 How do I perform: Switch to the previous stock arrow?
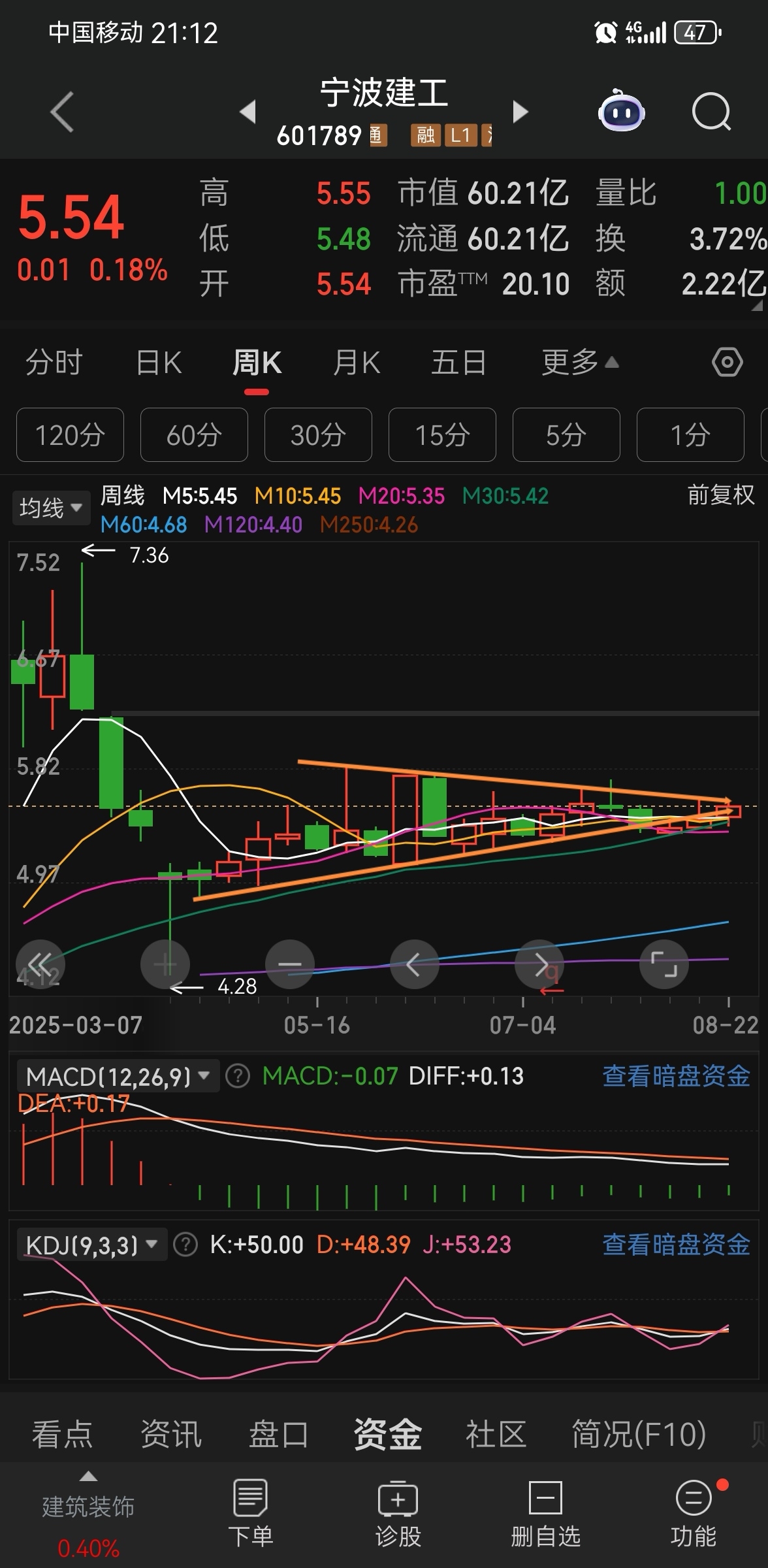248,112
